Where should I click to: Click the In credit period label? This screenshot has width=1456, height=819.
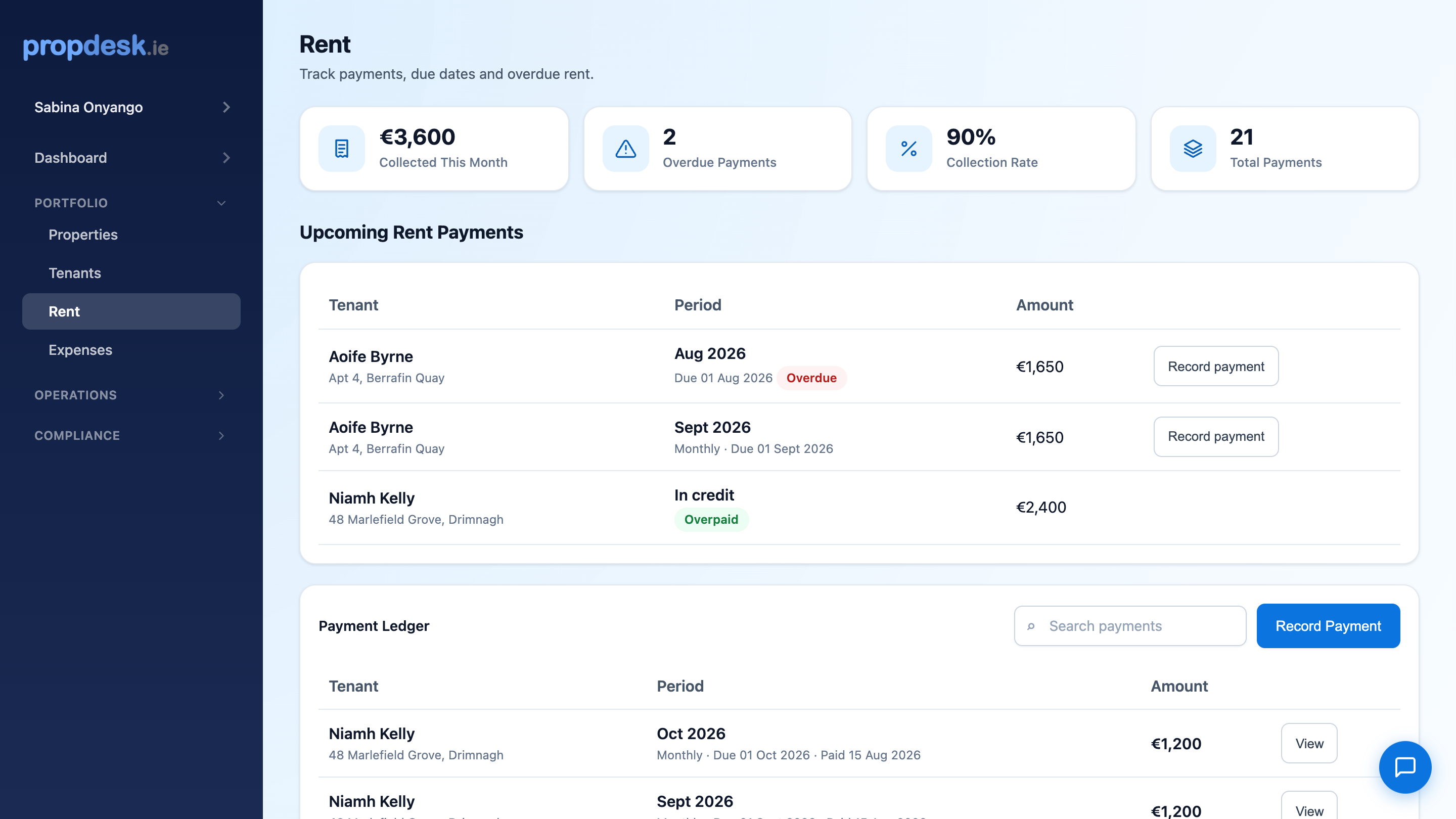pyautogui.click(x=704, y=495)
